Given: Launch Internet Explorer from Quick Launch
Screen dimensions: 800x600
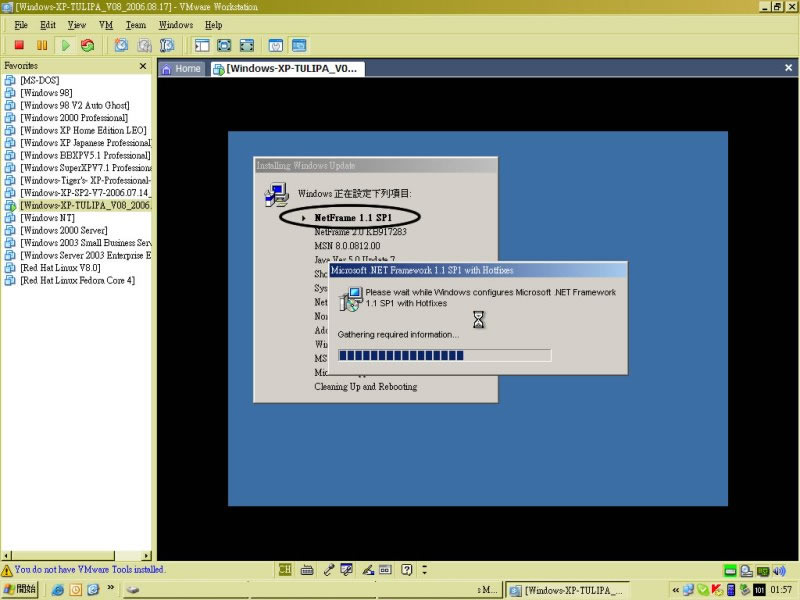Looking at the screenshot, I should tap(58, 590).
